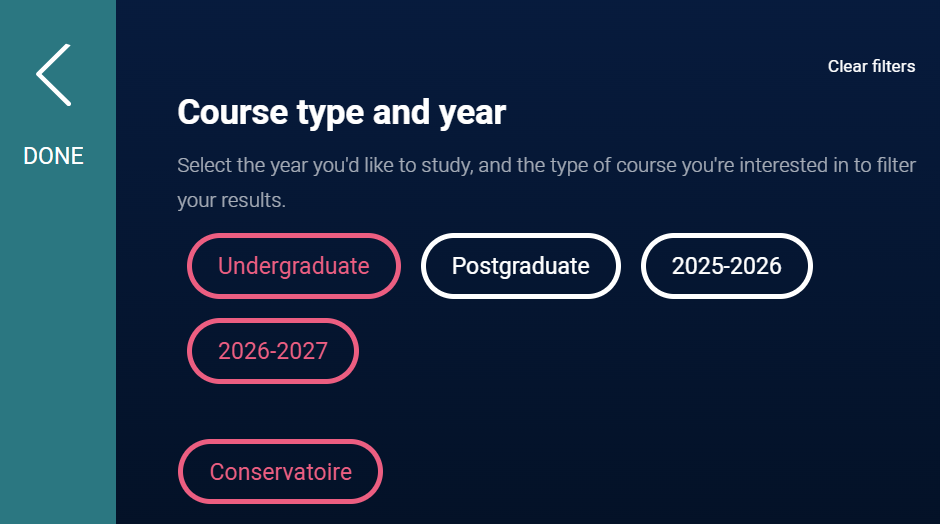This screenshot has height=524, width=940.
Task: Reset all selections via Clear filters
Action: pyautogui.click(x=871, y=67)
